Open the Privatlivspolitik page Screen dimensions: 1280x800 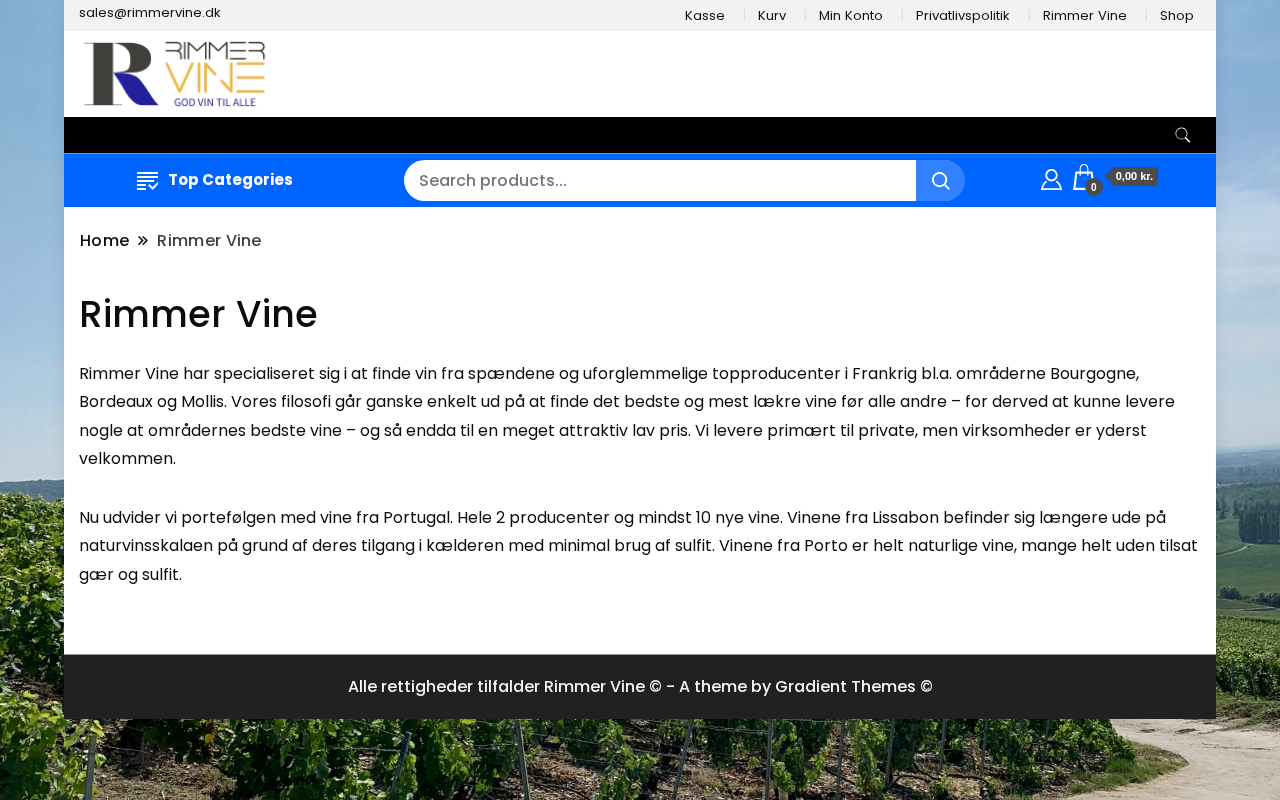[963, 15]
